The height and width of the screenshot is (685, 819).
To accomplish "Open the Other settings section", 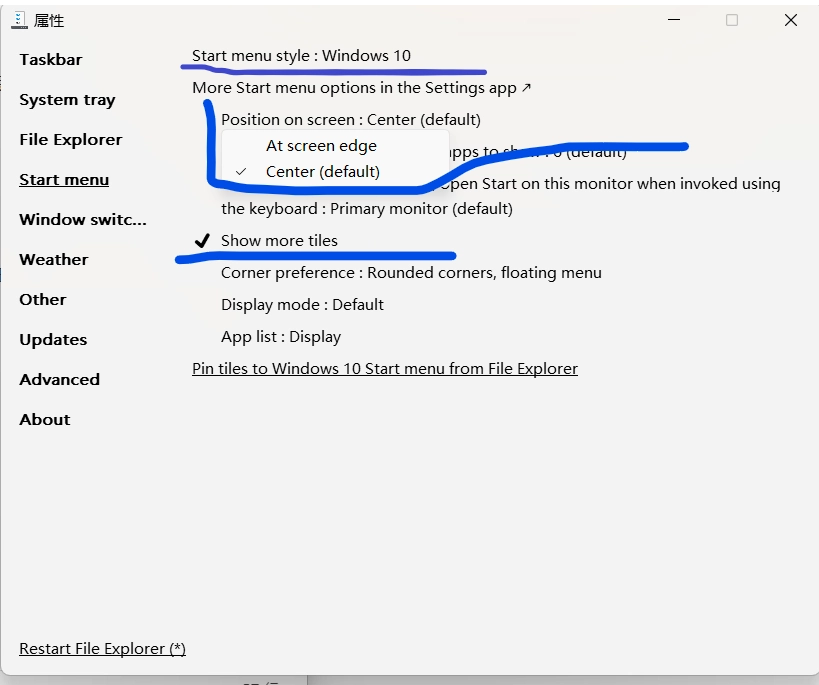I will [42, 300].
